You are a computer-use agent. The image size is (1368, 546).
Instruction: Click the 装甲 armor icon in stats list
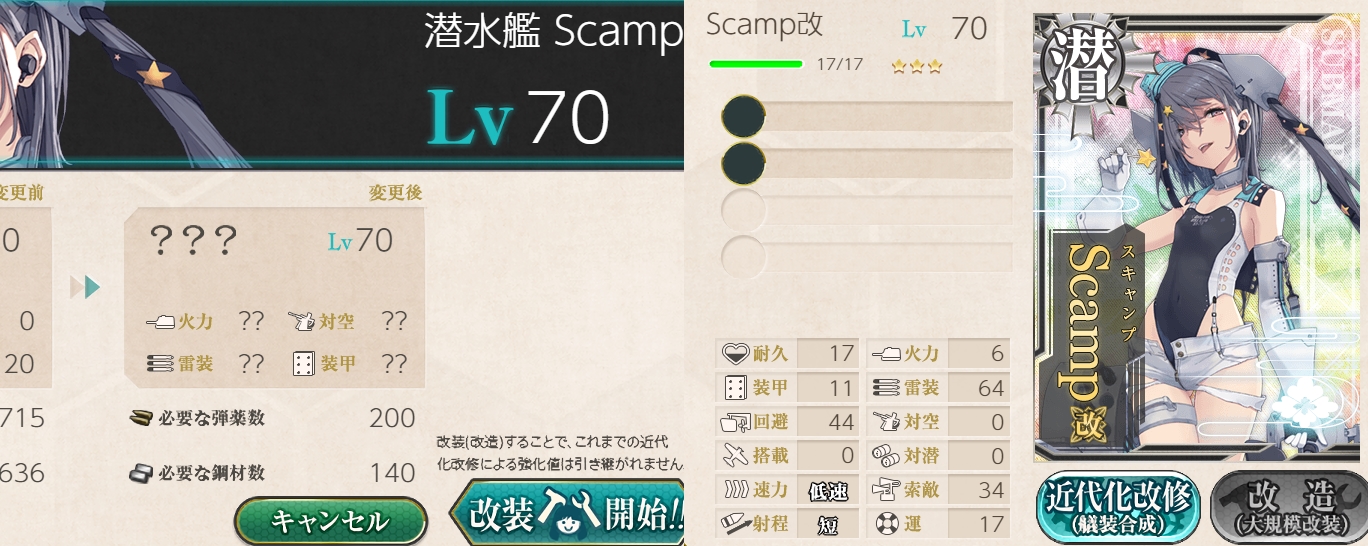click(735, 387)
